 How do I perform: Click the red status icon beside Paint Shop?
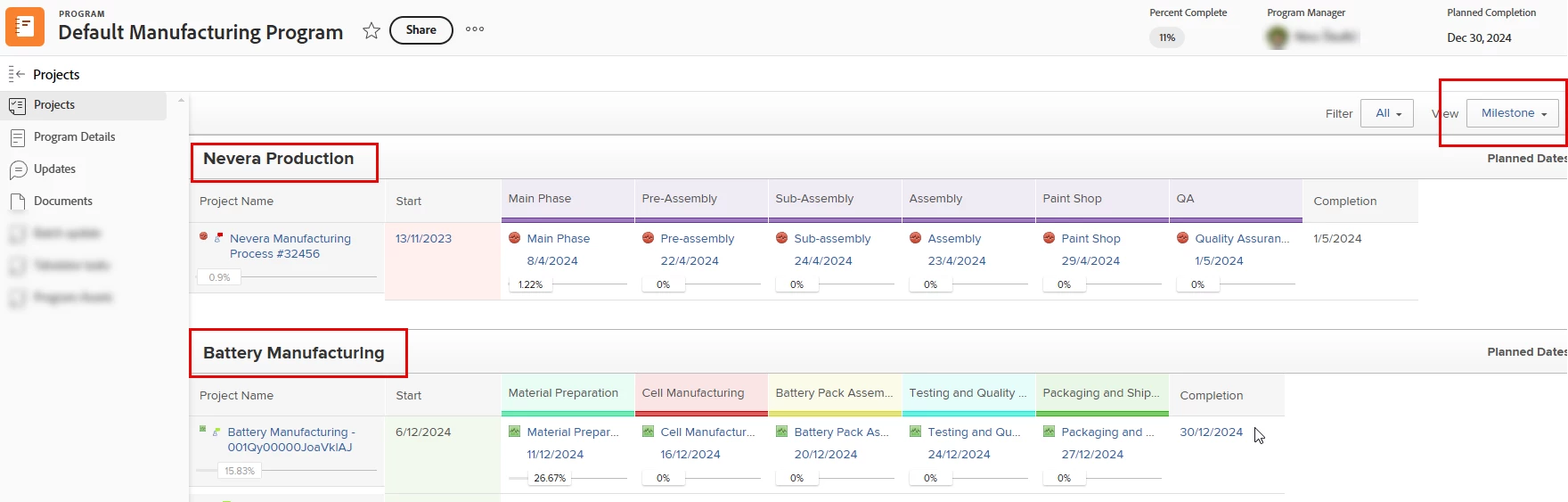pos(1049,238)
